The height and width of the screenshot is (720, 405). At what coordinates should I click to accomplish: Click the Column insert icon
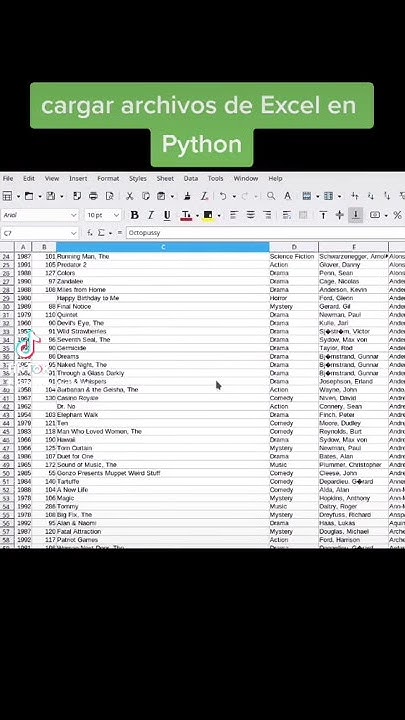pyautogui.click(x=328, y=196)
